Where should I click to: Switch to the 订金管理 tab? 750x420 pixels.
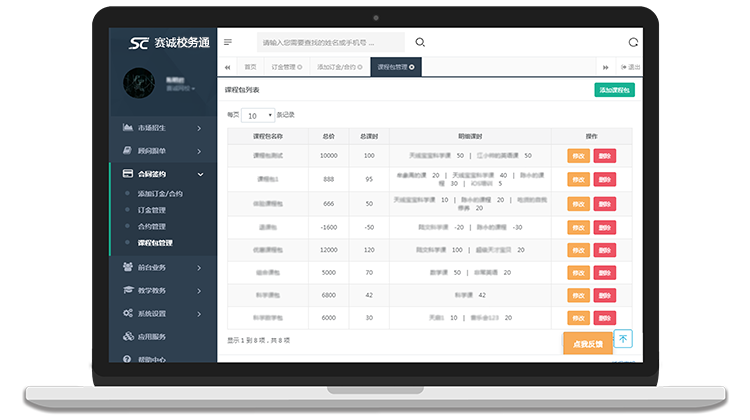286,67
